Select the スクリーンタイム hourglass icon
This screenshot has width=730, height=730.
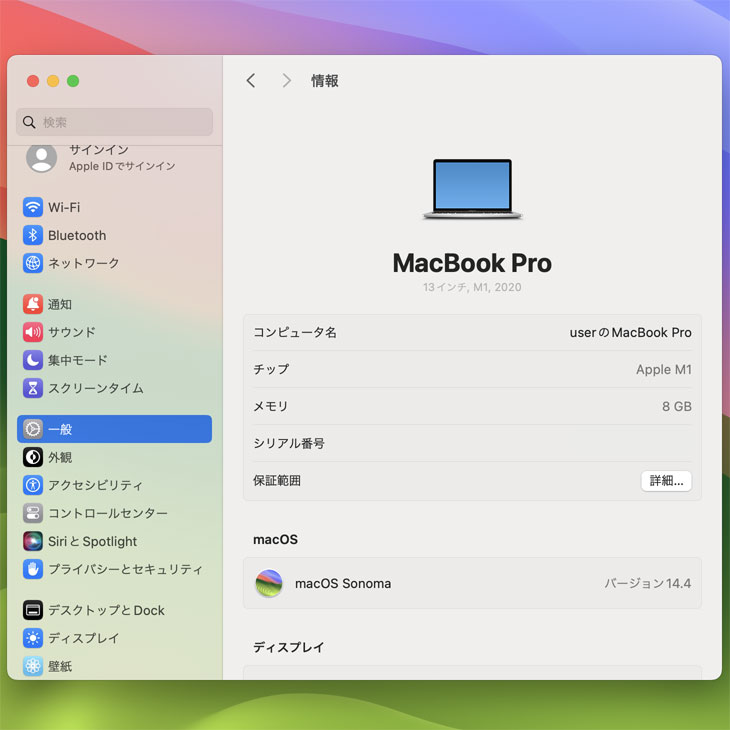pyautogui.click(x=33, y=388)
